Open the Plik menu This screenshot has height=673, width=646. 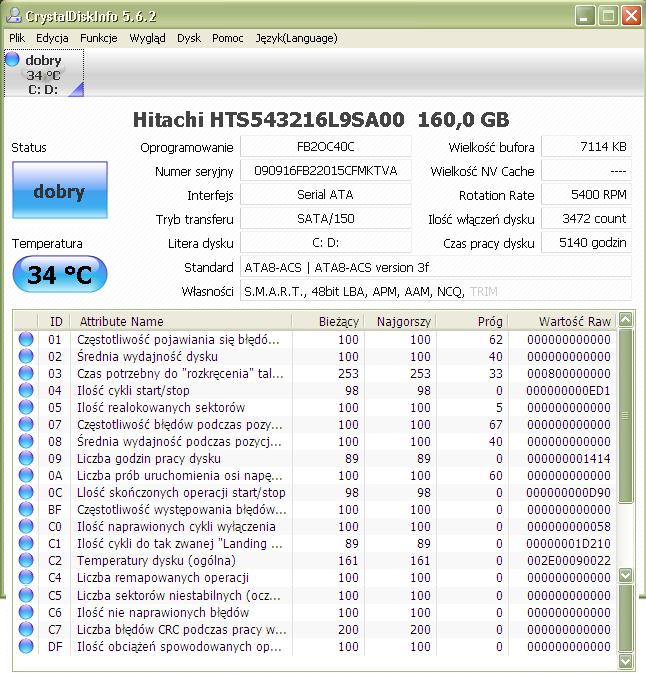tap(17, 38)
